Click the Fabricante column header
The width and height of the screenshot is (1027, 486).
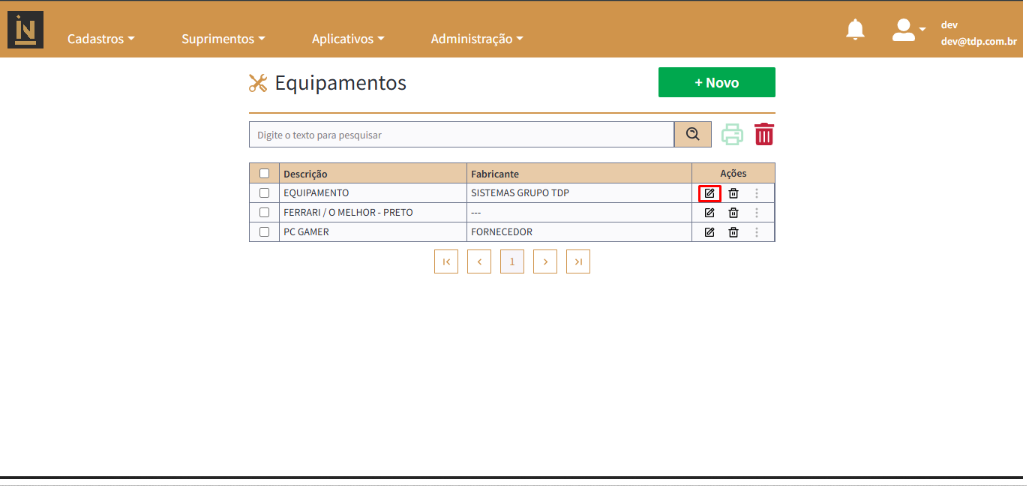[x=579, y=174]
